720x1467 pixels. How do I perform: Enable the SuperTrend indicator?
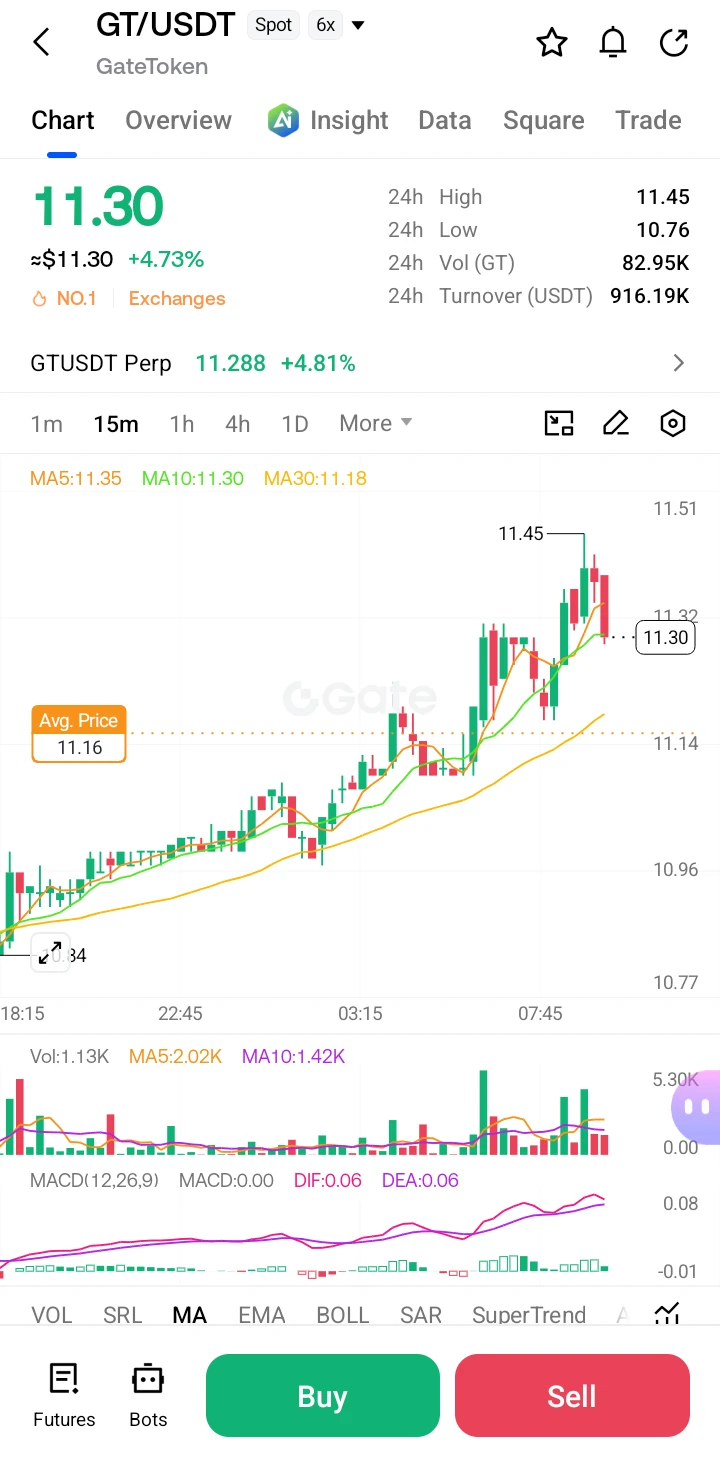pos(529,1314)
